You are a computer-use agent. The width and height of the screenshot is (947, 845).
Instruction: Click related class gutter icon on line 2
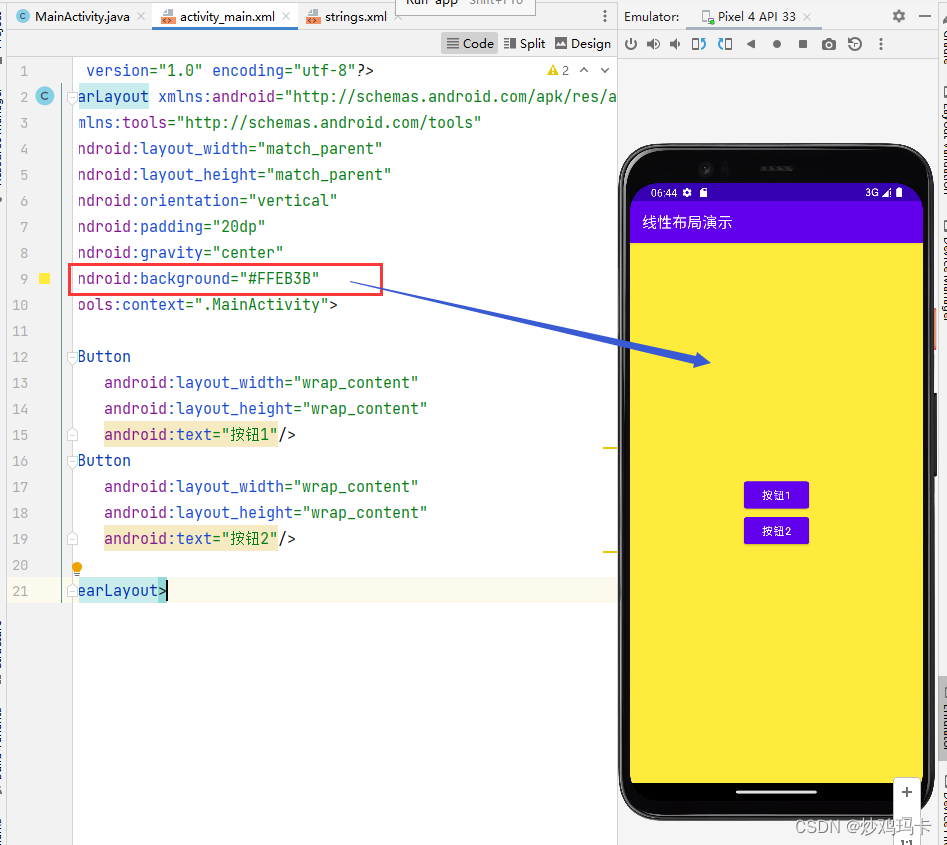(45, 96)
